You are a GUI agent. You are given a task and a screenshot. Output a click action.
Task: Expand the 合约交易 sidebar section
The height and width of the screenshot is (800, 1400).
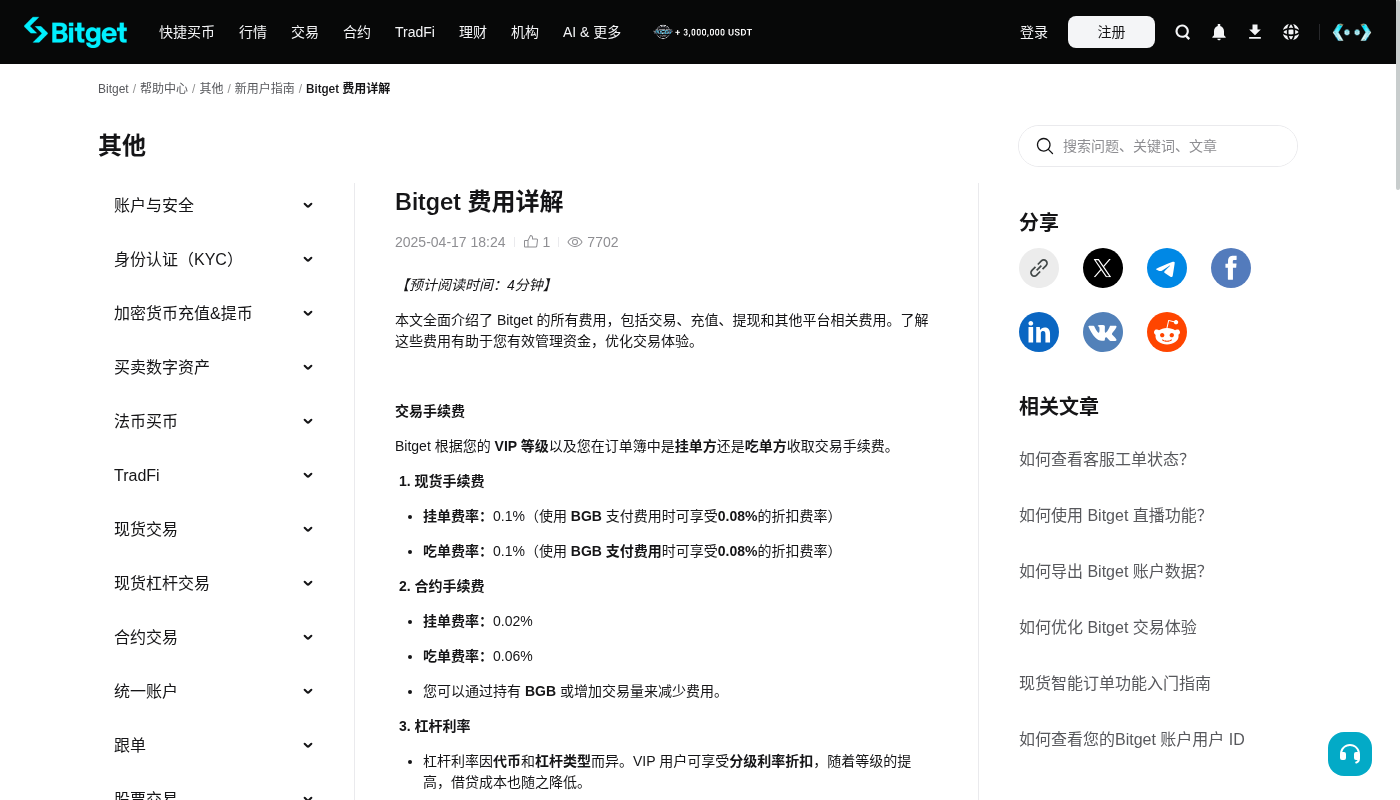[214, 637]
